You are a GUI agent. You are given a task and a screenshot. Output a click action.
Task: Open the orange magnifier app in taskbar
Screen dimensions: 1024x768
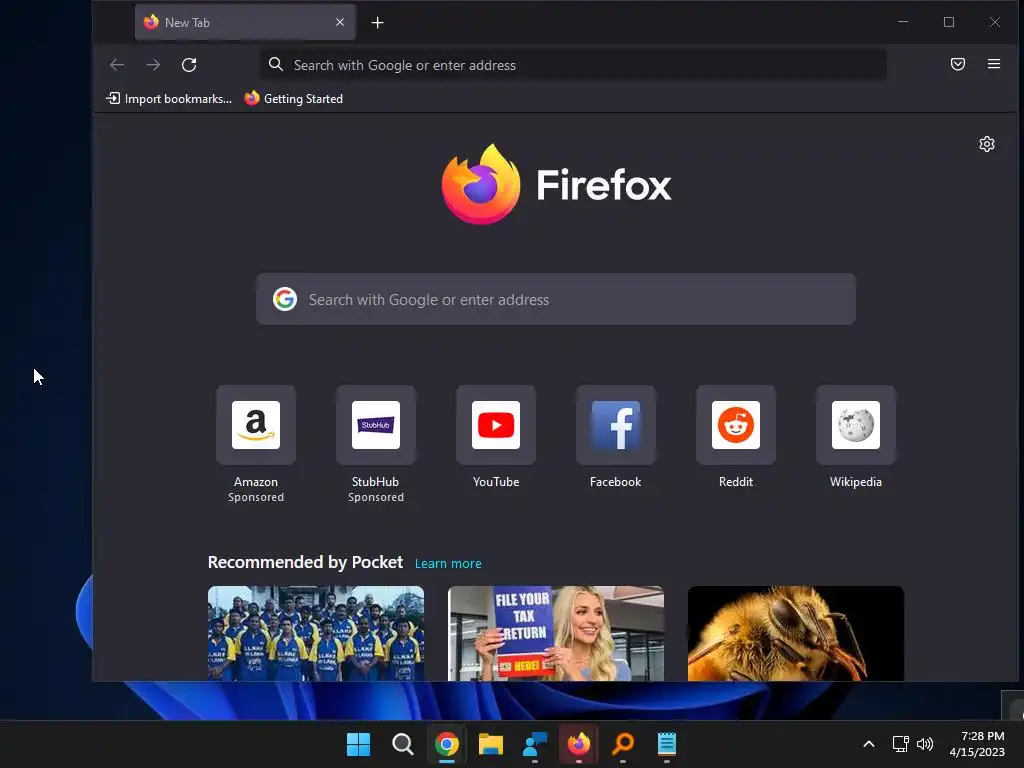click(622, 744)
